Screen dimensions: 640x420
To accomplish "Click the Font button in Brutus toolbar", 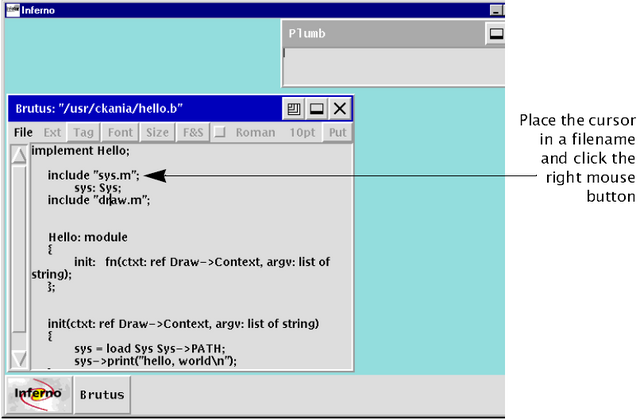I will tap(120, 133).
